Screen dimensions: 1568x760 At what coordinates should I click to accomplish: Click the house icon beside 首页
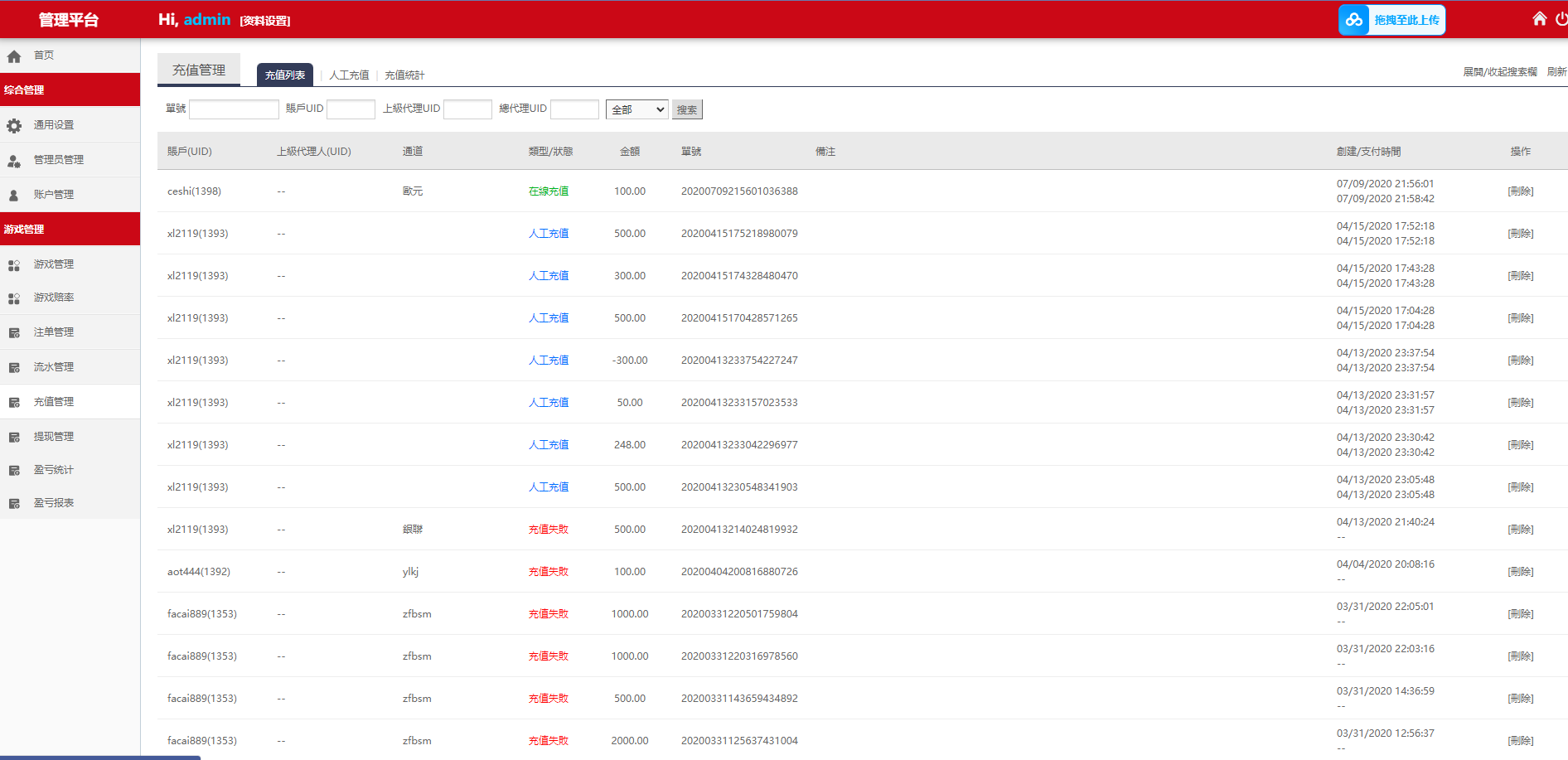pyautogui.click(x=14, y=56)
